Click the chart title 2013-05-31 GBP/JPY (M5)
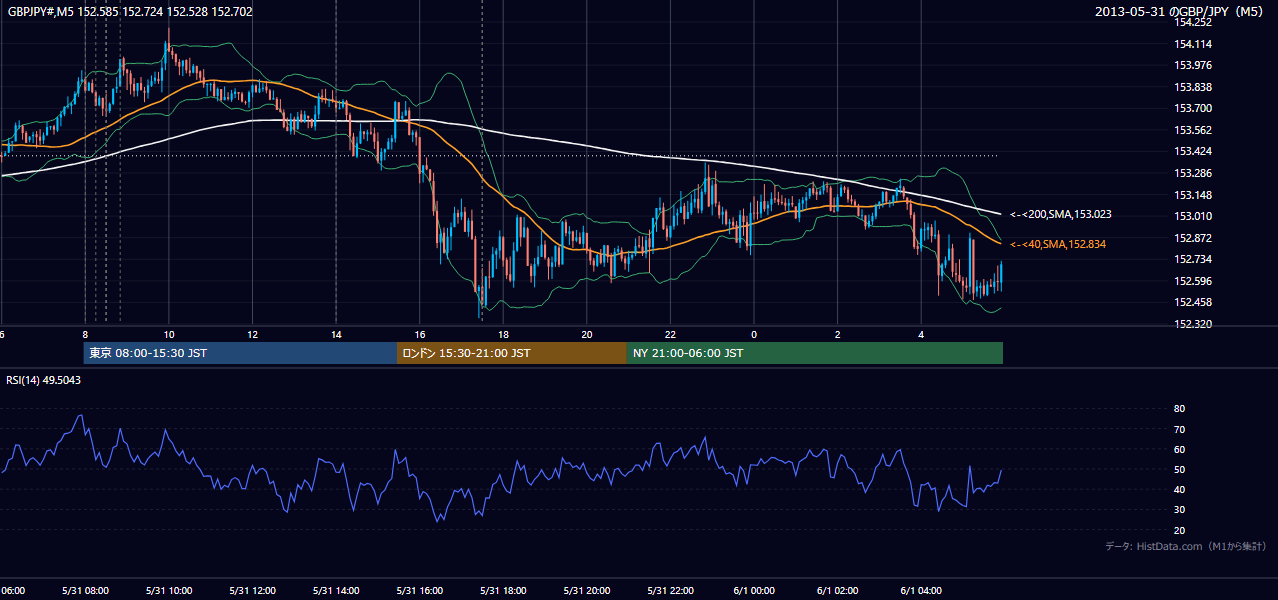Viewport: 1278px width, 600px height. [x=1180, y=12]
